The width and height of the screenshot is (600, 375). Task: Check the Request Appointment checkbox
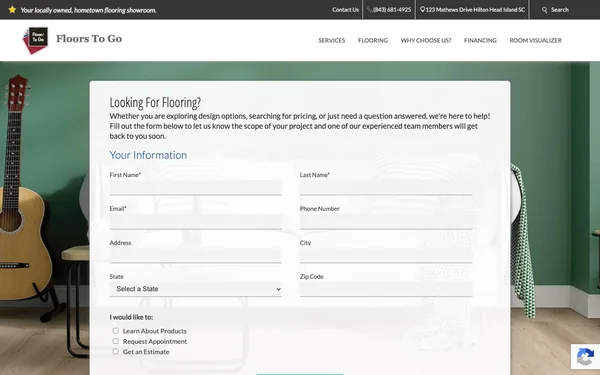116,341
